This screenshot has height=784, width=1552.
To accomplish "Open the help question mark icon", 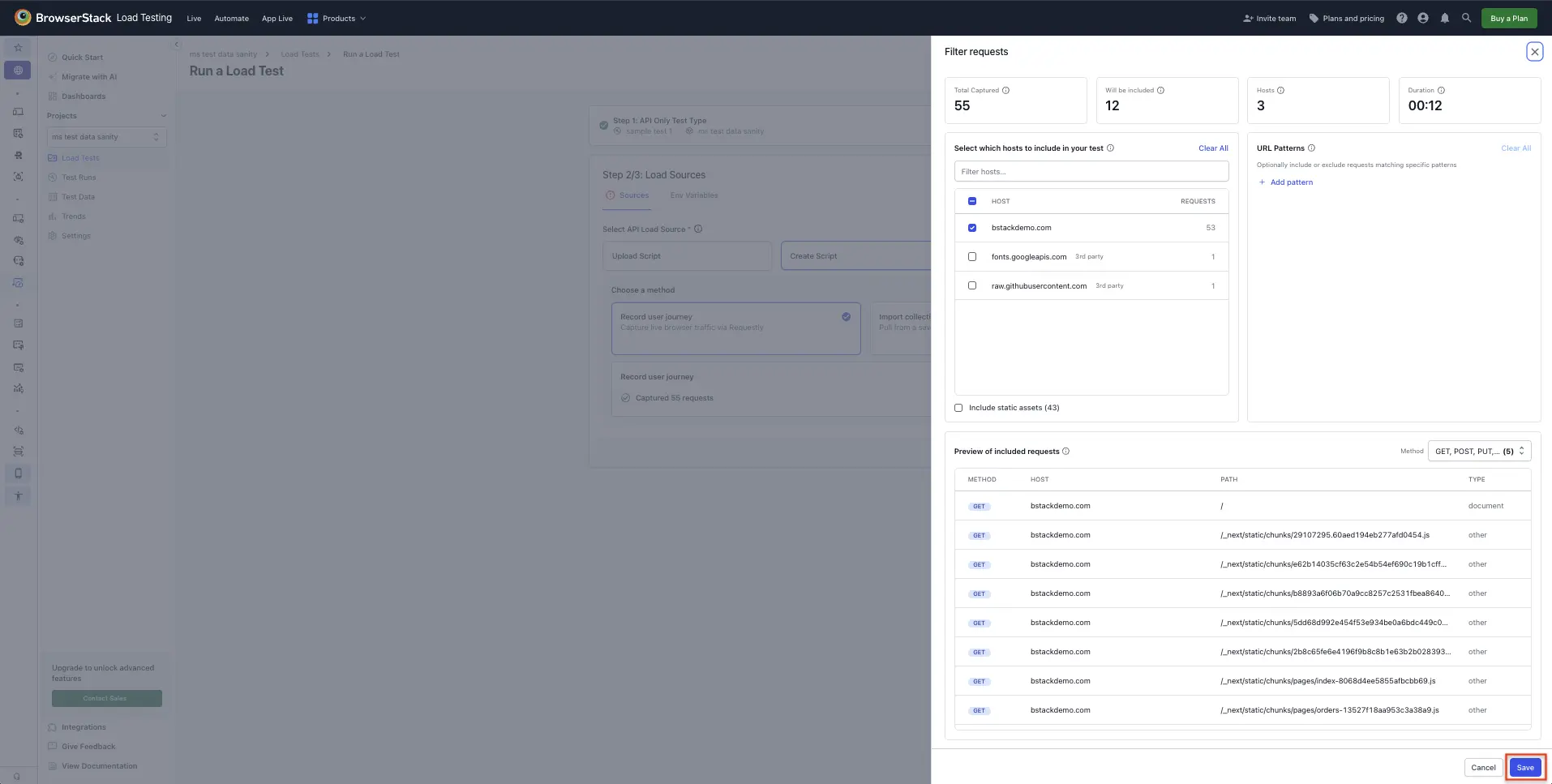I will 1401,18.
